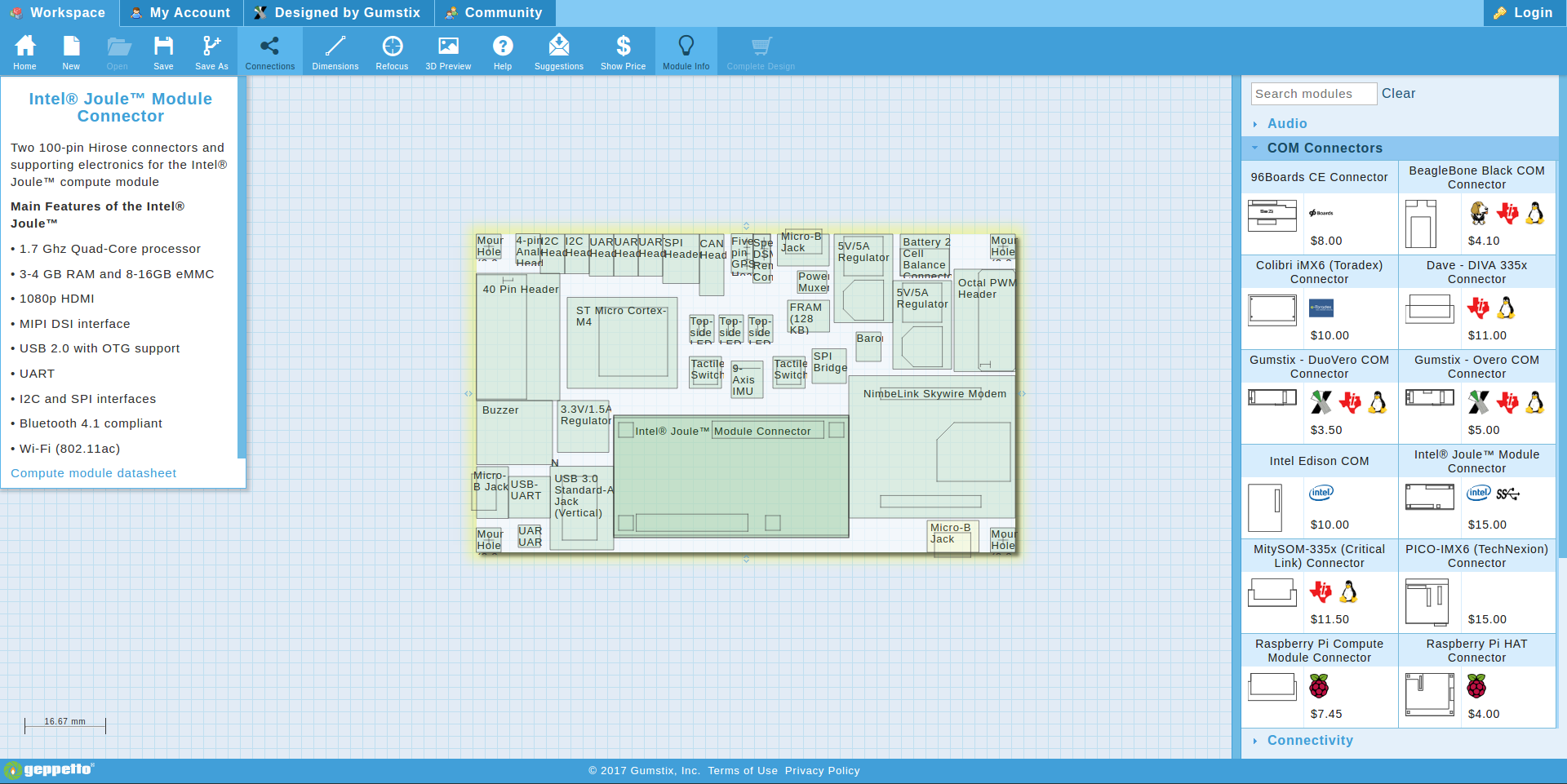
Task: Click the USB SuperSpeed icon on Joule card
Action: (1508, 494)
